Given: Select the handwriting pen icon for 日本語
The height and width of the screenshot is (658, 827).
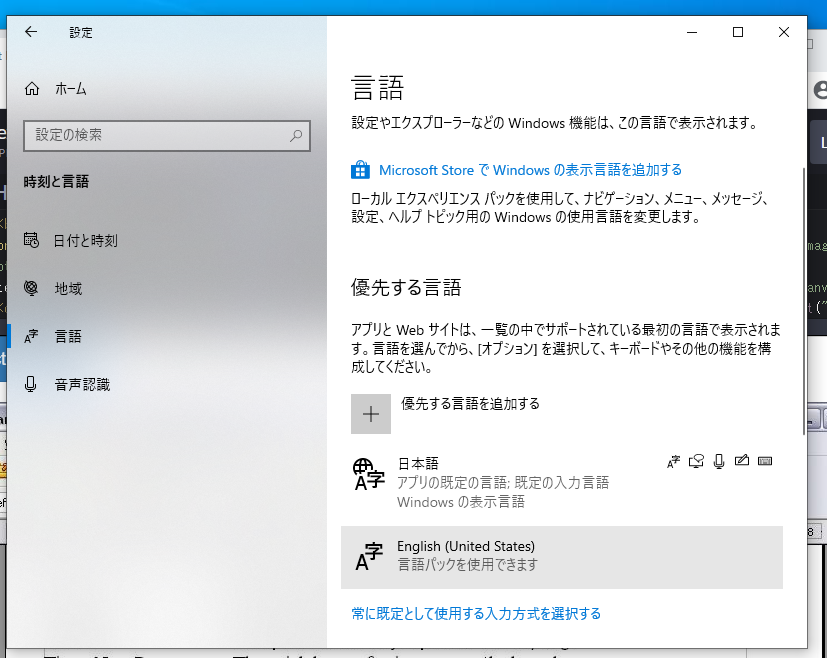Looking at the screenshot, I should click(x=741, y=461).
